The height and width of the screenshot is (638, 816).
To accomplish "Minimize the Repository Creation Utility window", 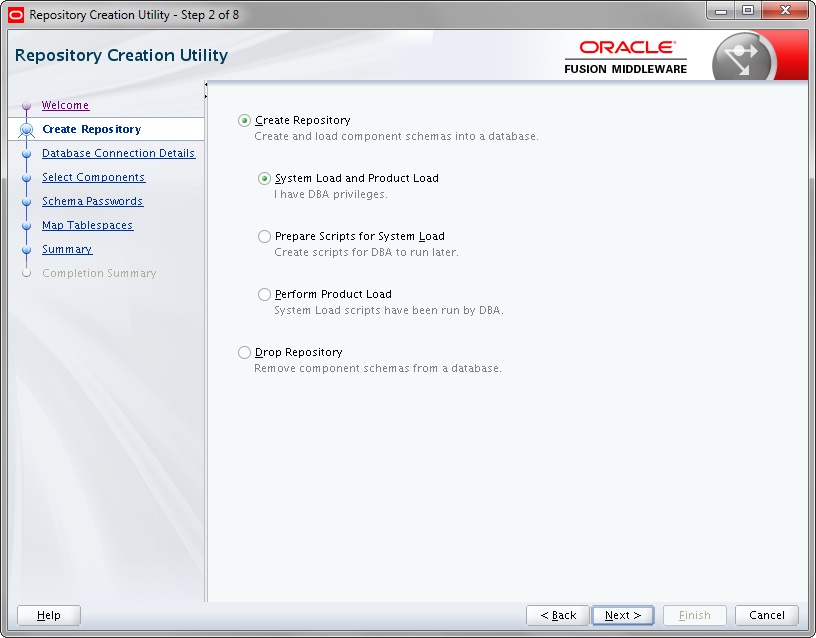I will 721,11.
